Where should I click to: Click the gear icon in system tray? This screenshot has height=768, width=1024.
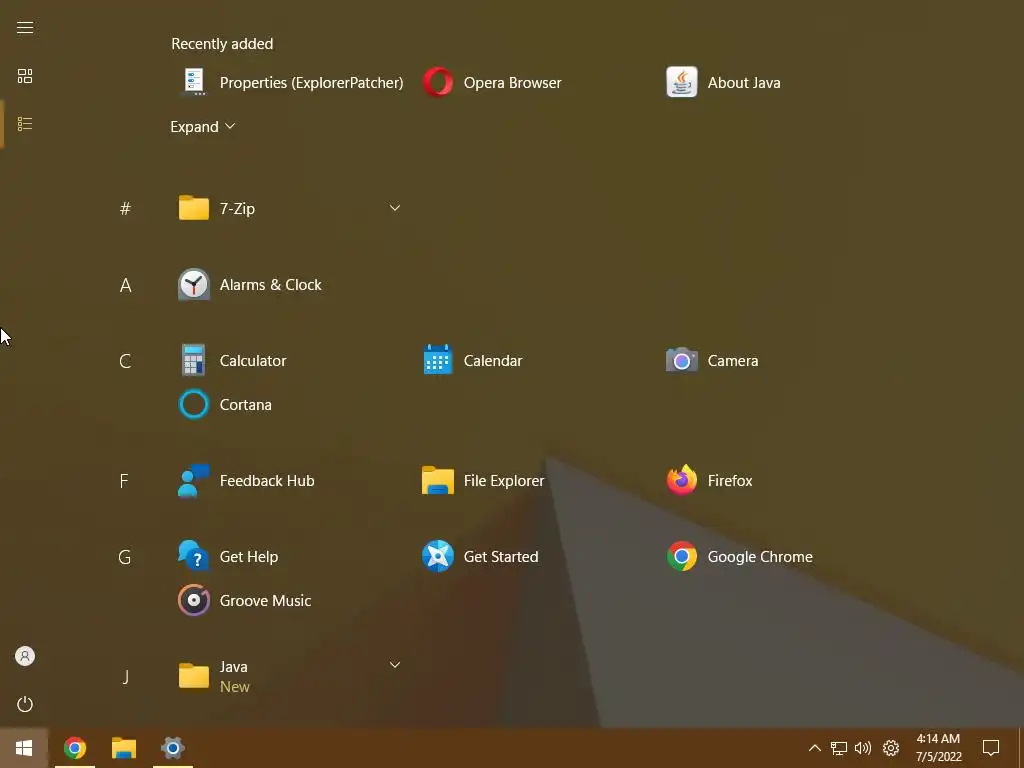pyautogui.click(x=891, y=748)
